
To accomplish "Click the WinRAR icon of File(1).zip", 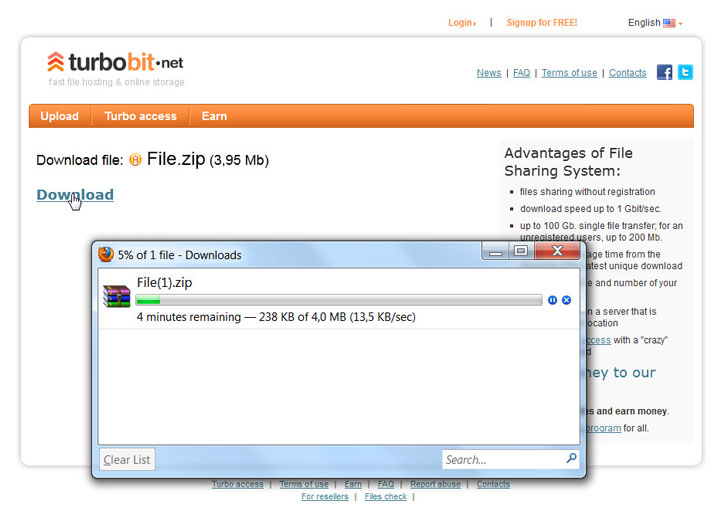I will point(116,296).
